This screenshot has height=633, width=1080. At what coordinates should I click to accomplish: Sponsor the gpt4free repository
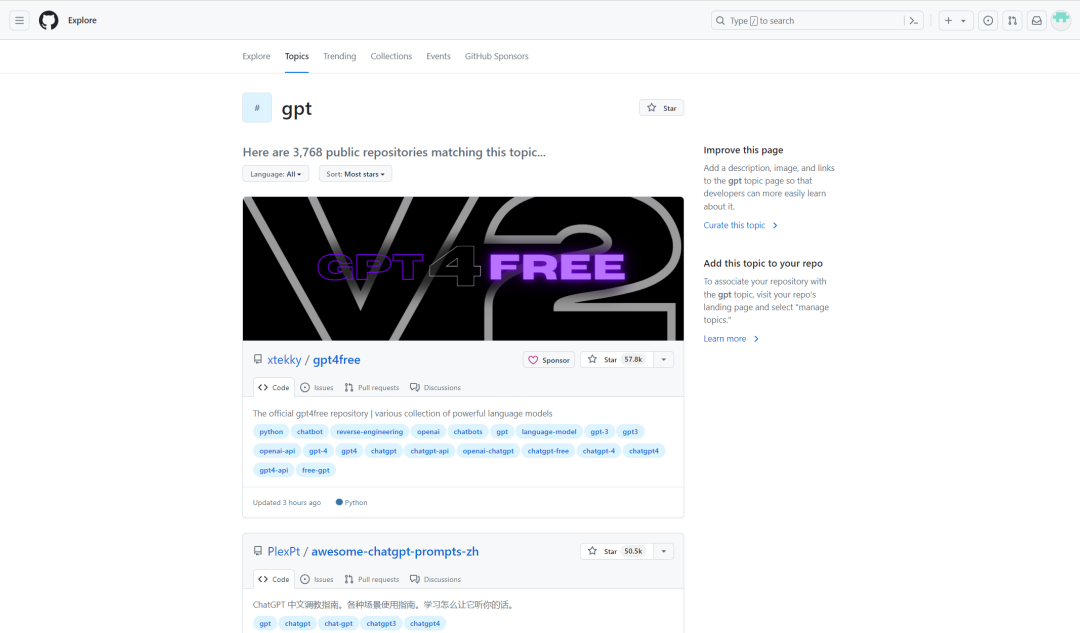coord(549,360)
